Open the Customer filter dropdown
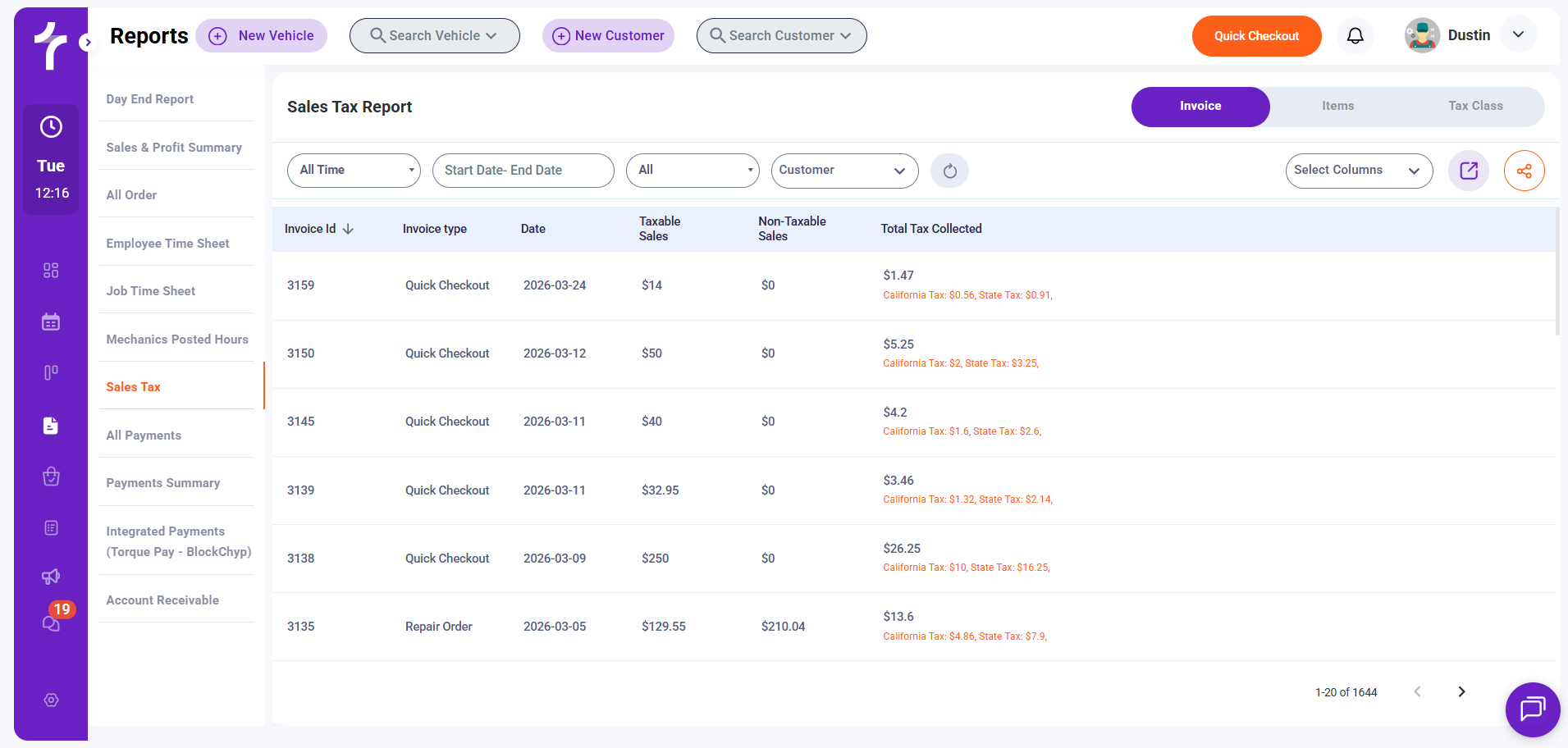Screen dimensions: 1568x748 843,171
